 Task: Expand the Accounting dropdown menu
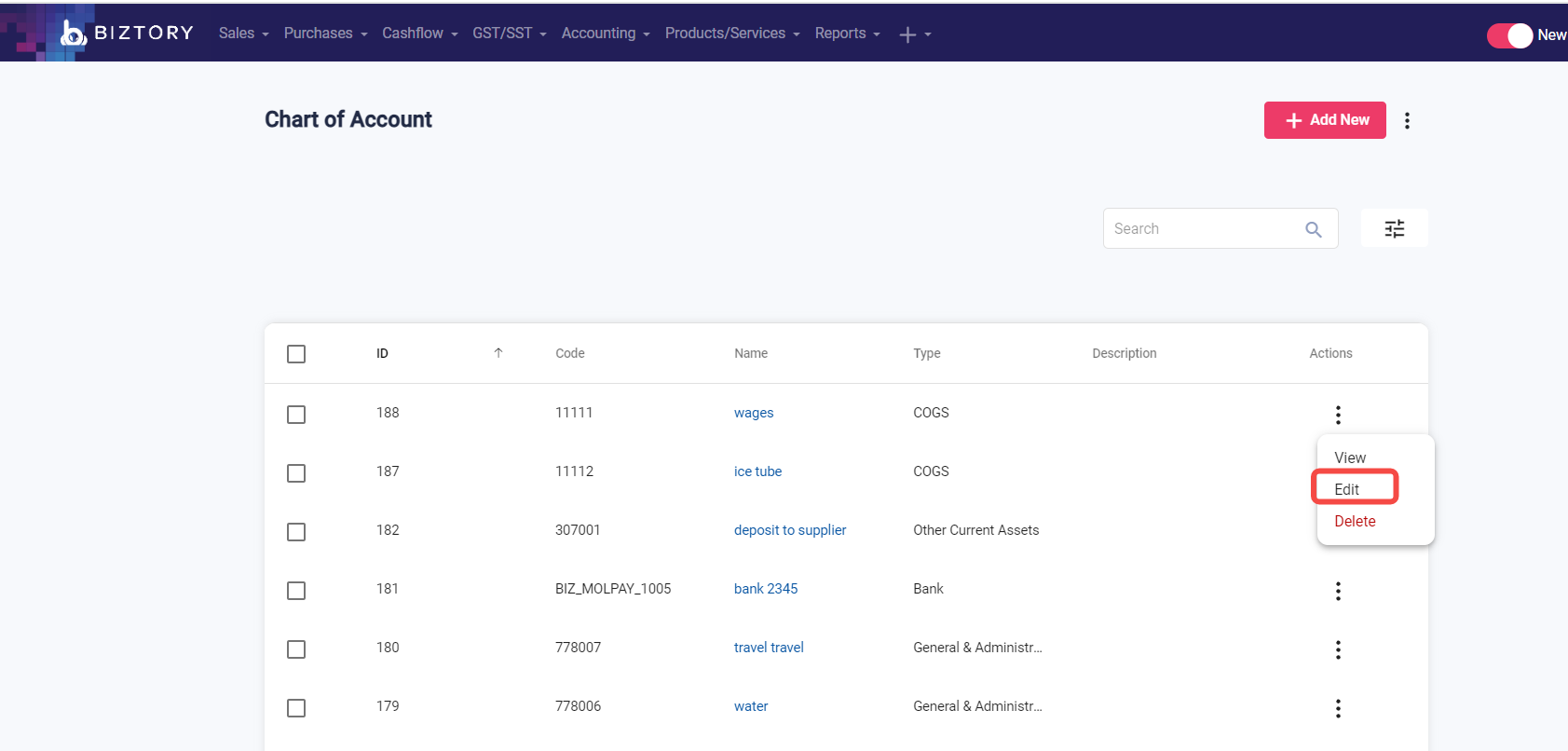point(606,34)
